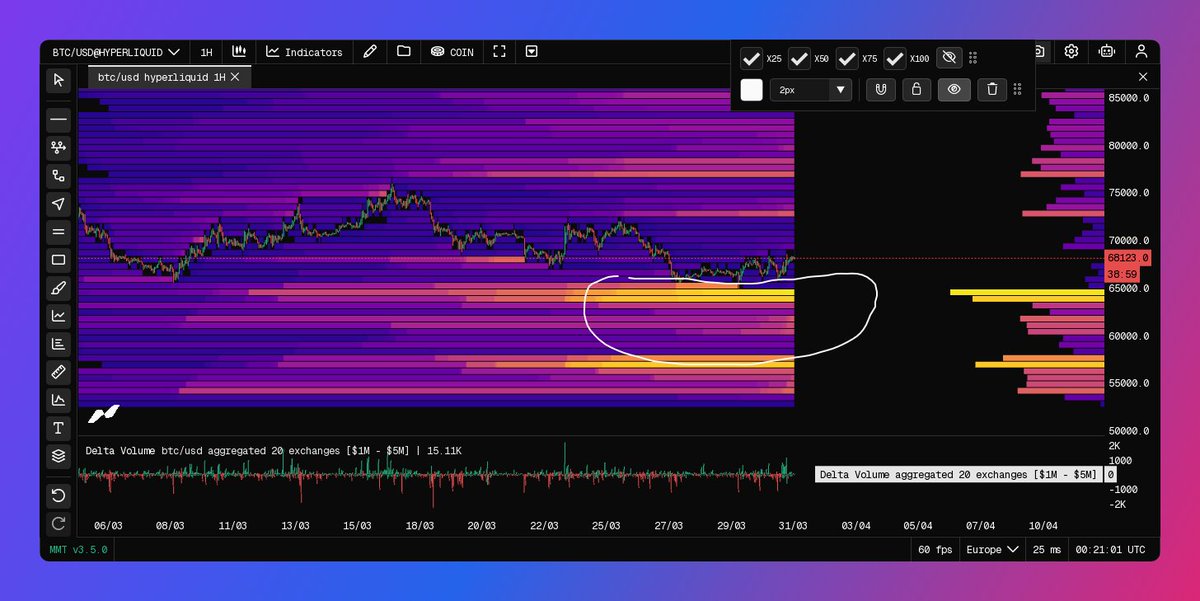Open the chart type candlestick icon
This screenshot has height=601, width=1200.
pos(239,51)
